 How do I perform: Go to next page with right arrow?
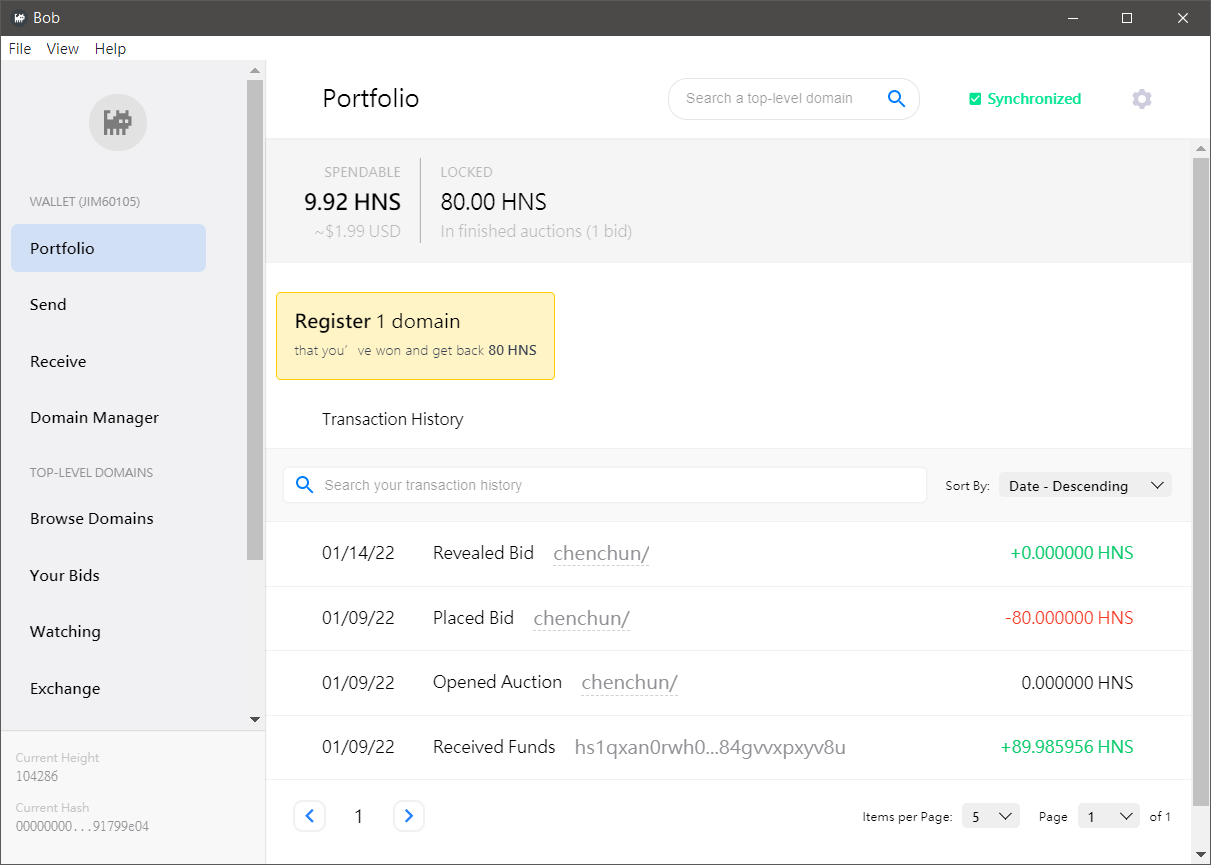tap(408, 816)
